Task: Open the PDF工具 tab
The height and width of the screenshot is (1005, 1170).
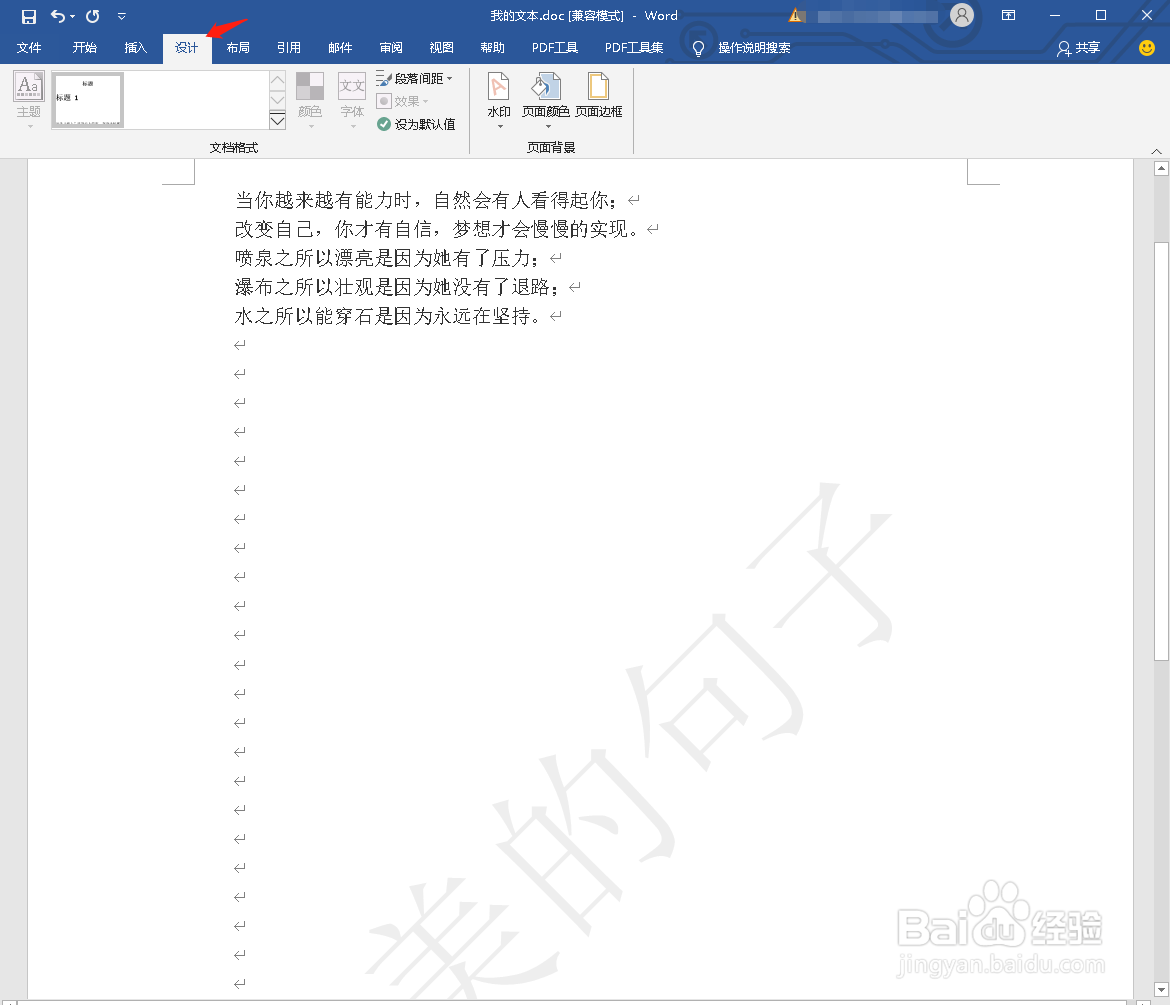Action: tap(554, 47)
